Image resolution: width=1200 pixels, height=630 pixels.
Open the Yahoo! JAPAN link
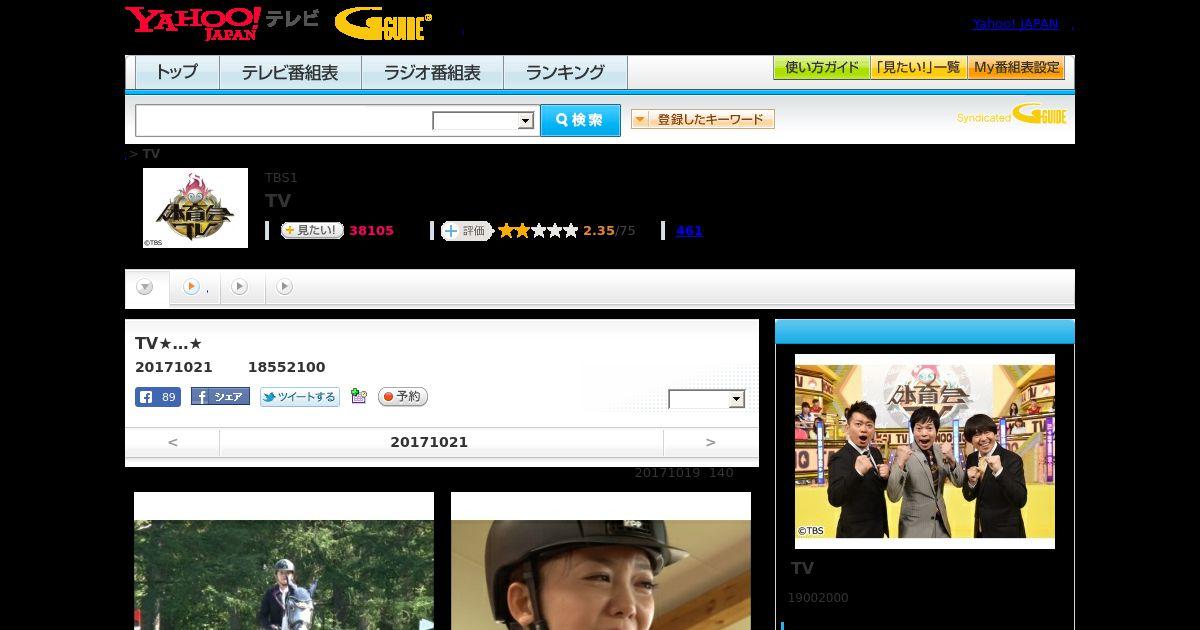coord(1015,24)
